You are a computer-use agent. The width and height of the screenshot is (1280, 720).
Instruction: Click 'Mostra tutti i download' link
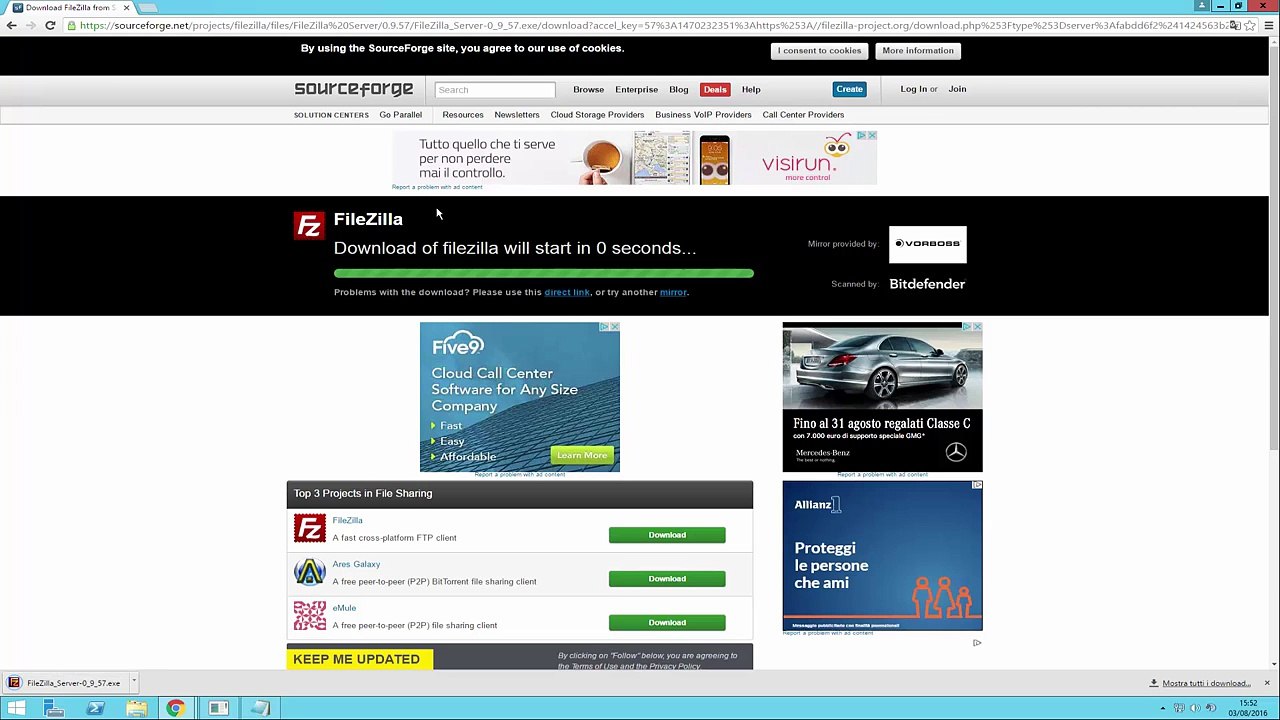tap(1206, 683)
